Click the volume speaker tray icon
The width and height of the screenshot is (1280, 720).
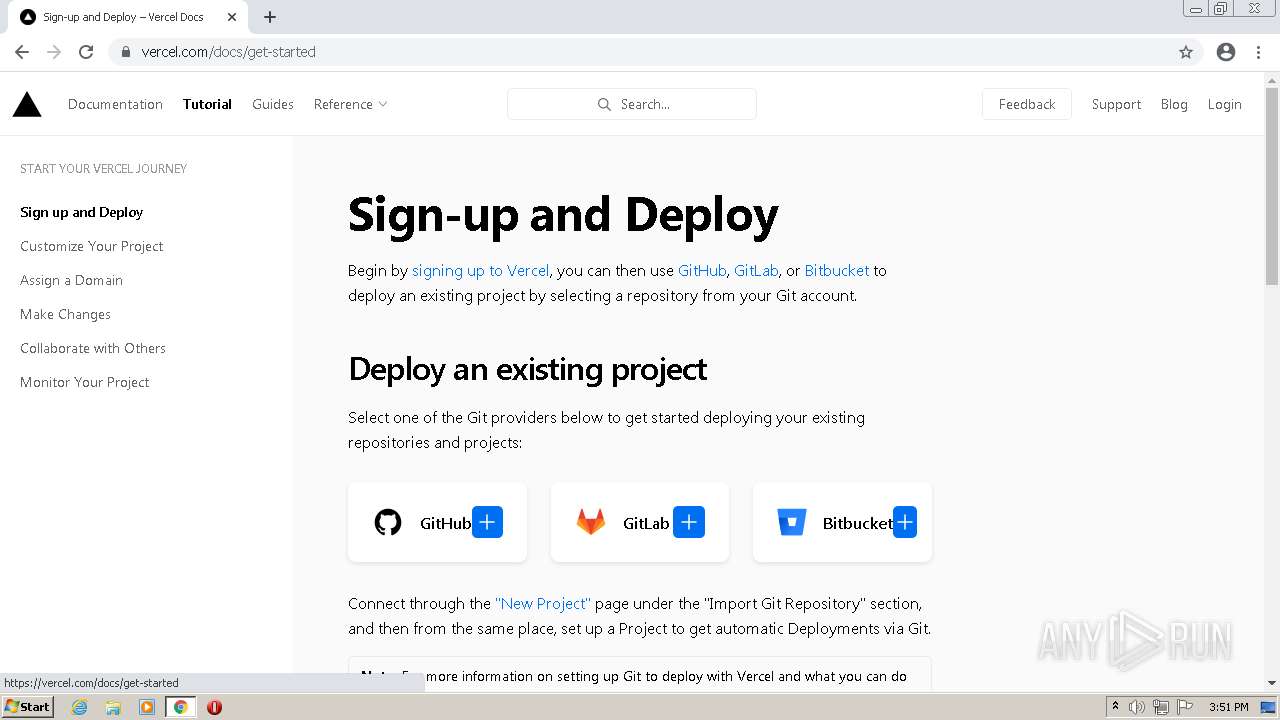click(1137, 707)
